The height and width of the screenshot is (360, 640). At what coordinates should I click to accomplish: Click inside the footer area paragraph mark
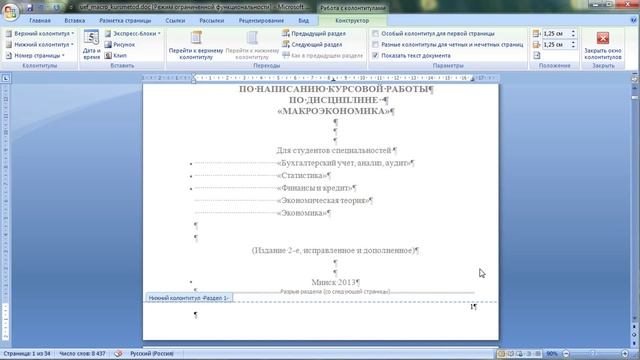[196, 315]
